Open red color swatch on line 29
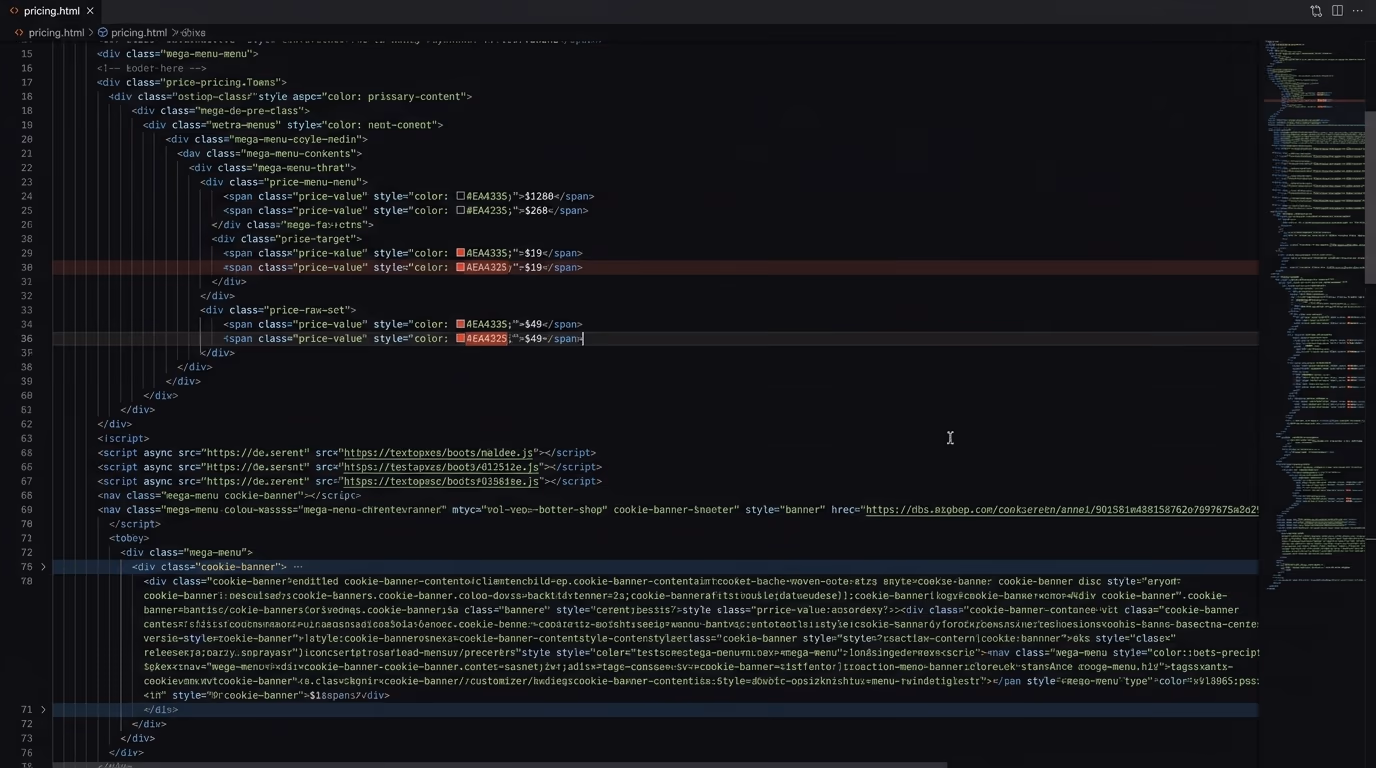The height and width of the screenshot is (768, 1376). [461, 253]
